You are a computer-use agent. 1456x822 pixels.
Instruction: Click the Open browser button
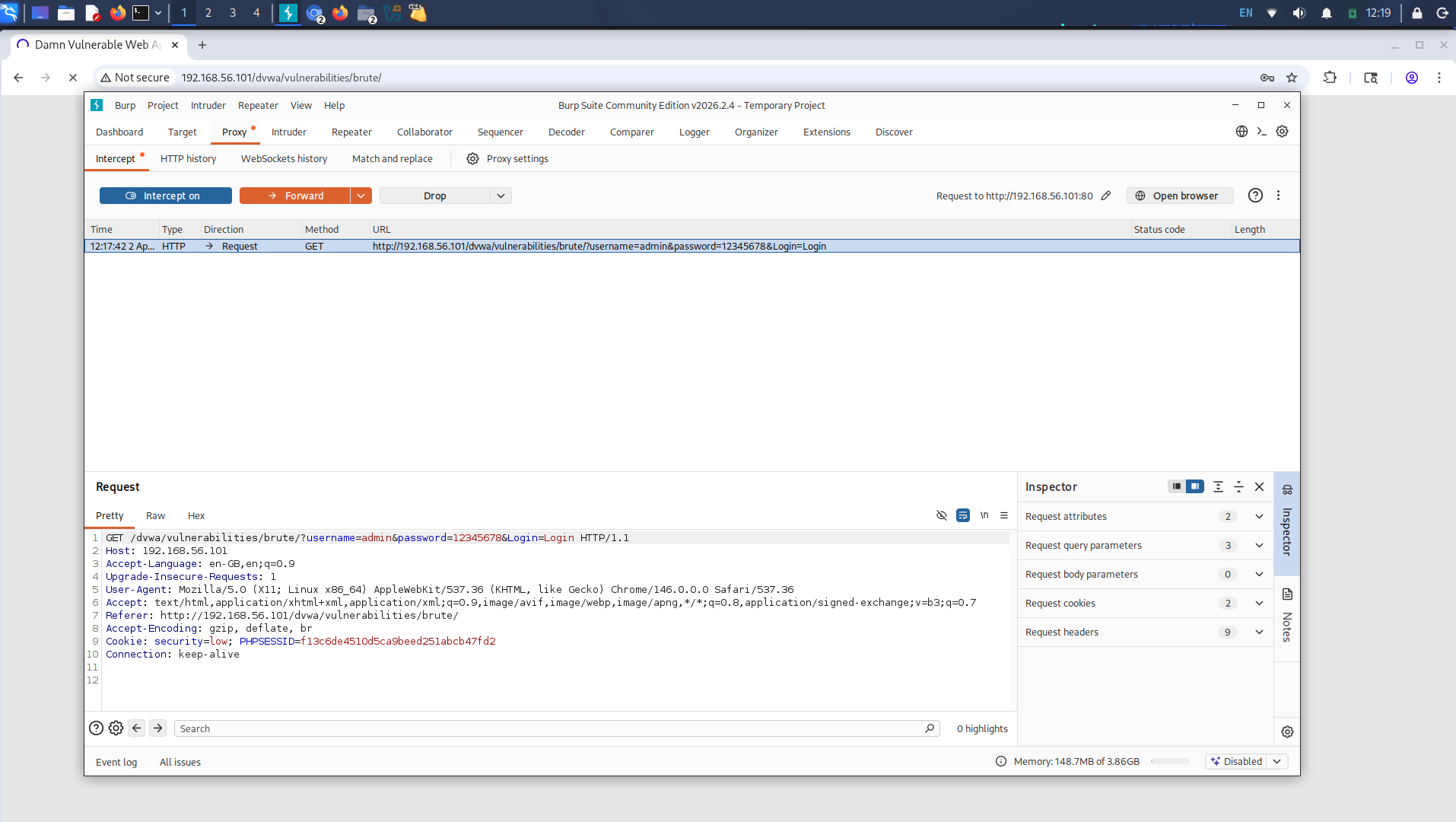click(1180, 196)
